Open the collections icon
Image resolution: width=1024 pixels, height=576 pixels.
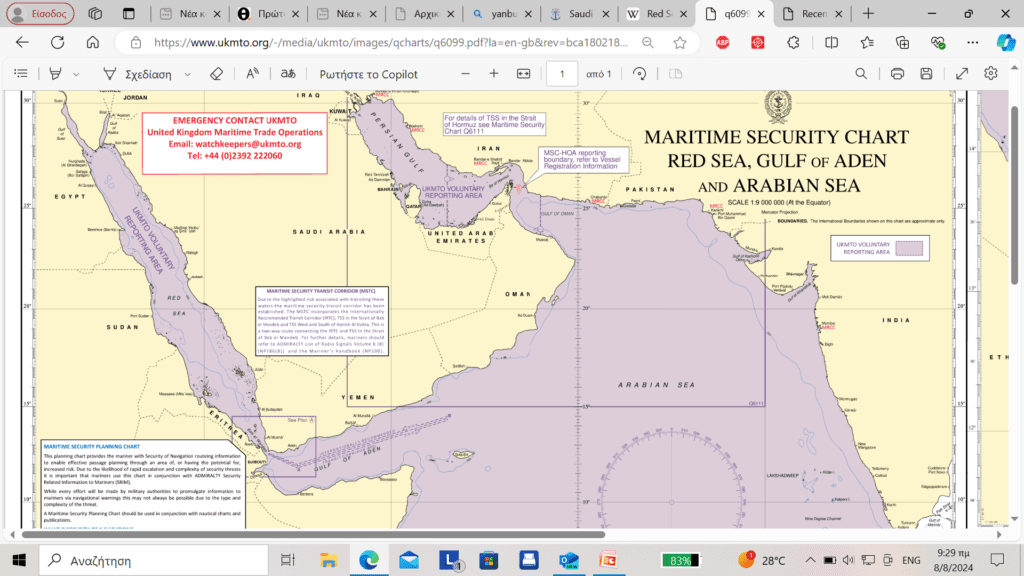pyautogui.click(x=902, y=42)
